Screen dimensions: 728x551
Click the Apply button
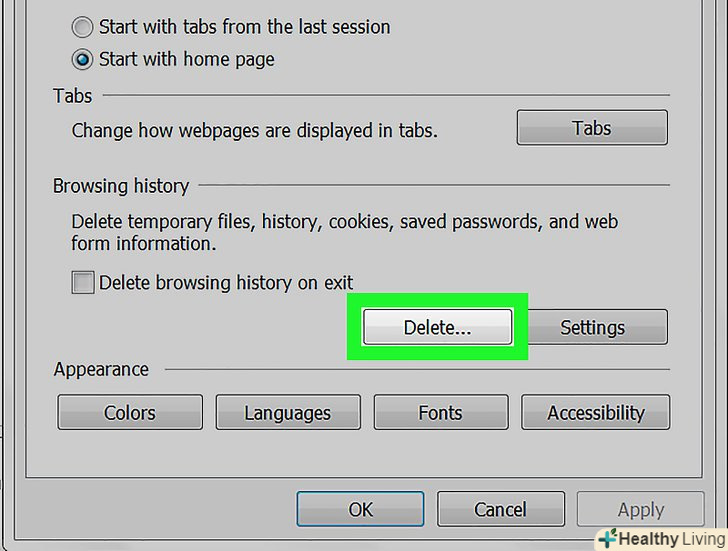click(x=641, y=509)
